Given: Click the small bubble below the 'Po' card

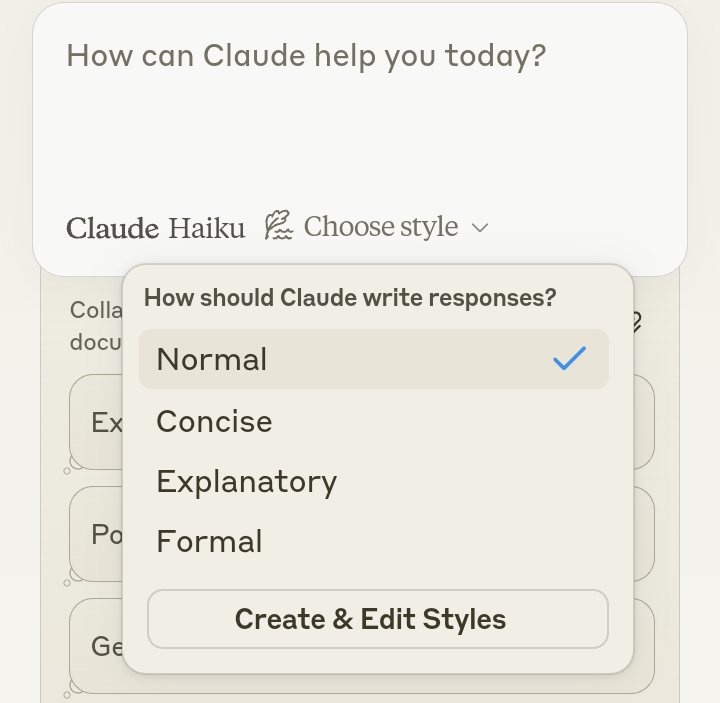Looking at the screenshot, I should click(x=67, y=581).
